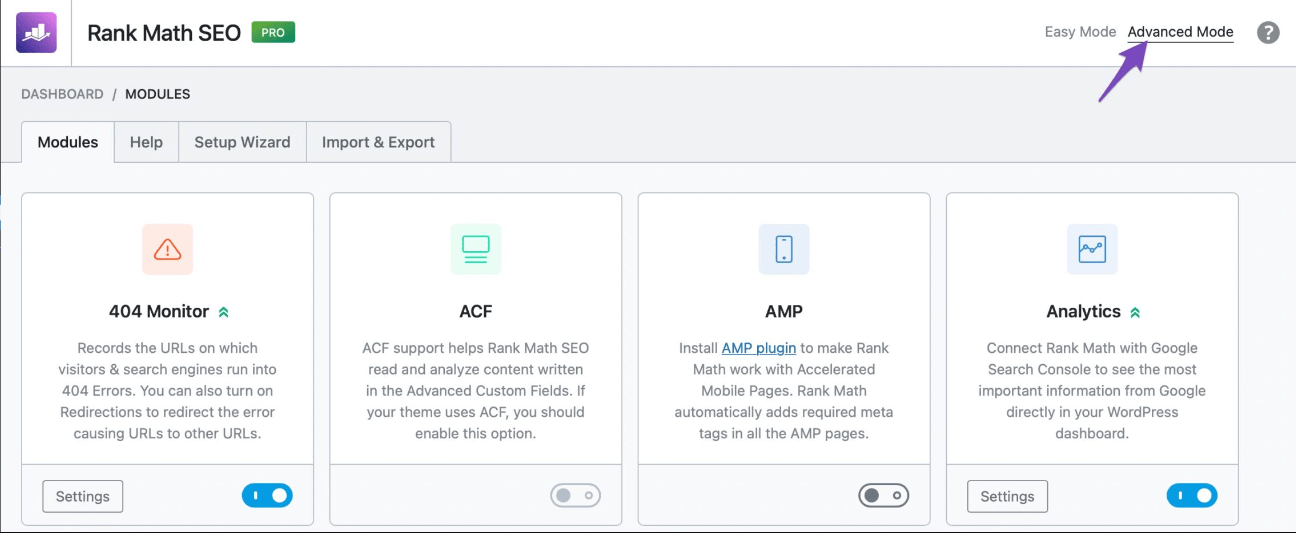Image resolution: width=1296 pixels, height=533 pixels.
Task: Switch to Easy Mode
Action: [1080, 32]
